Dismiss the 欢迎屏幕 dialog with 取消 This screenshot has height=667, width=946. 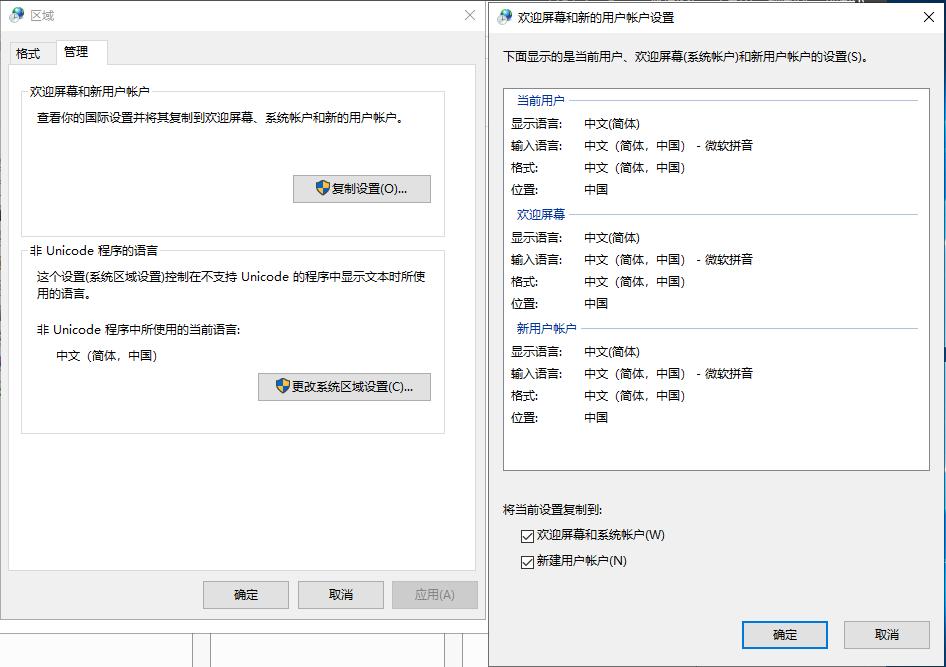pyautogui.click(x=888, y=634)
